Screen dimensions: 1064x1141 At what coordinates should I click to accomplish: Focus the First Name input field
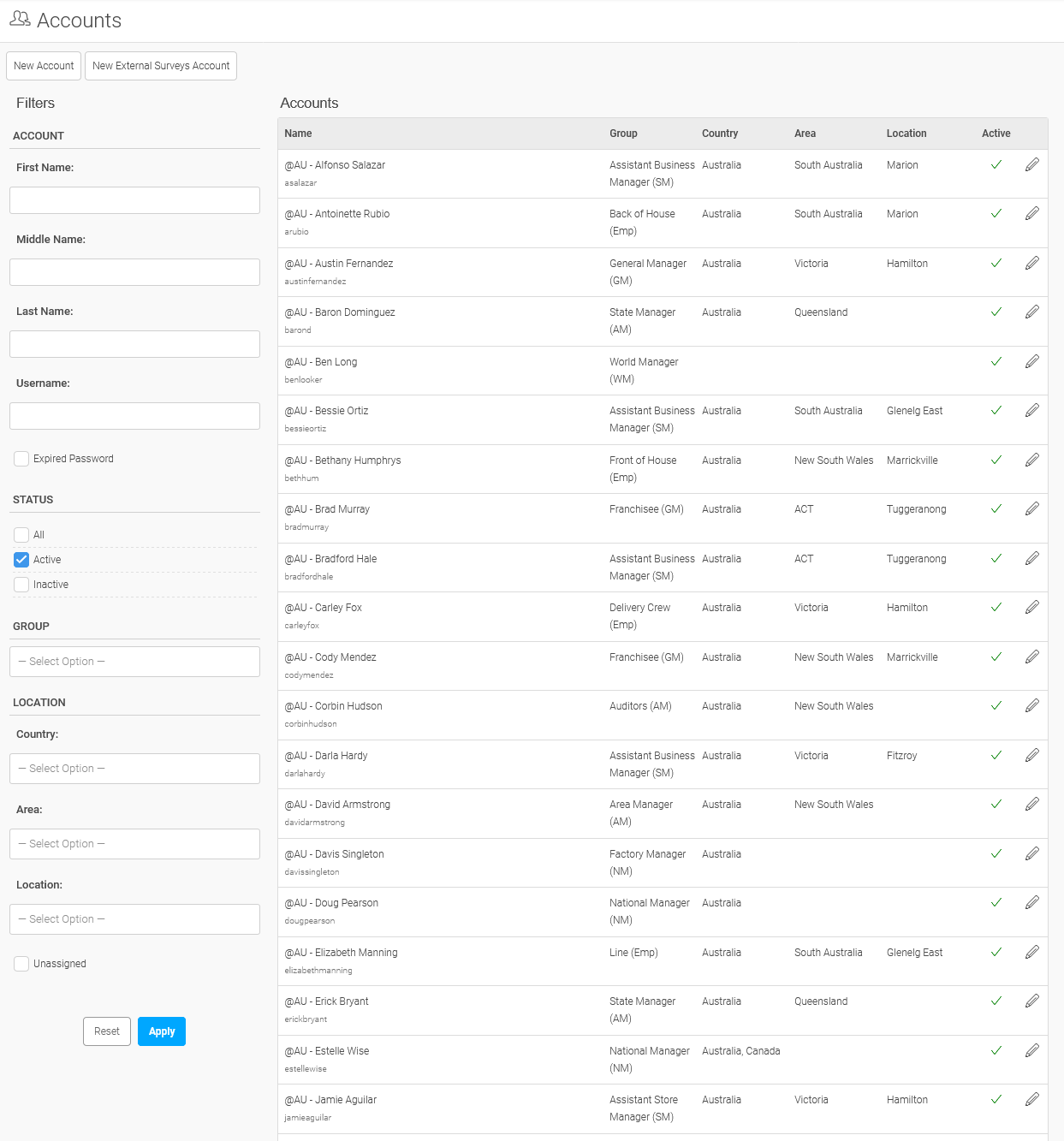coord(134,200)
